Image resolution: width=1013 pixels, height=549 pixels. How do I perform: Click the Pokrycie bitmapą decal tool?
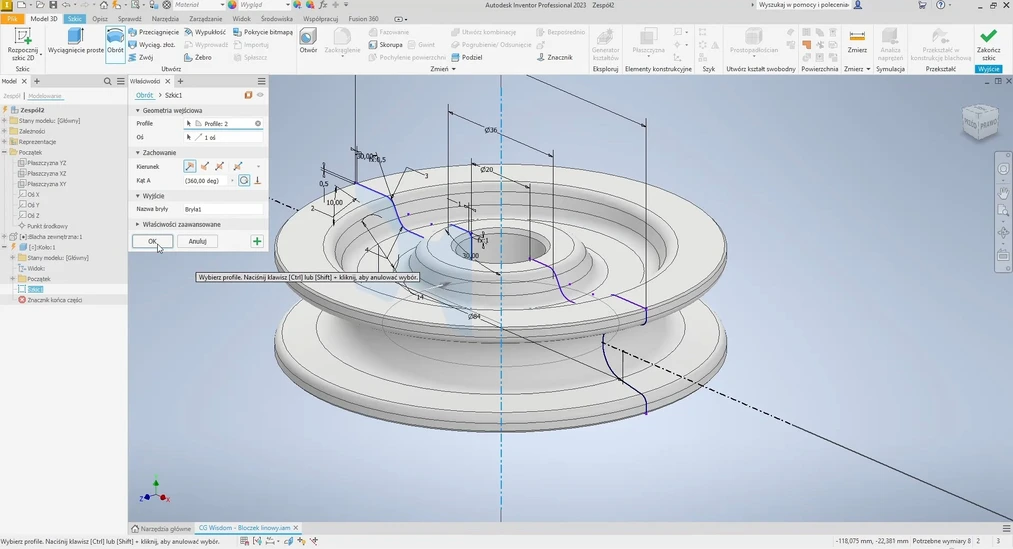point(263,32)
